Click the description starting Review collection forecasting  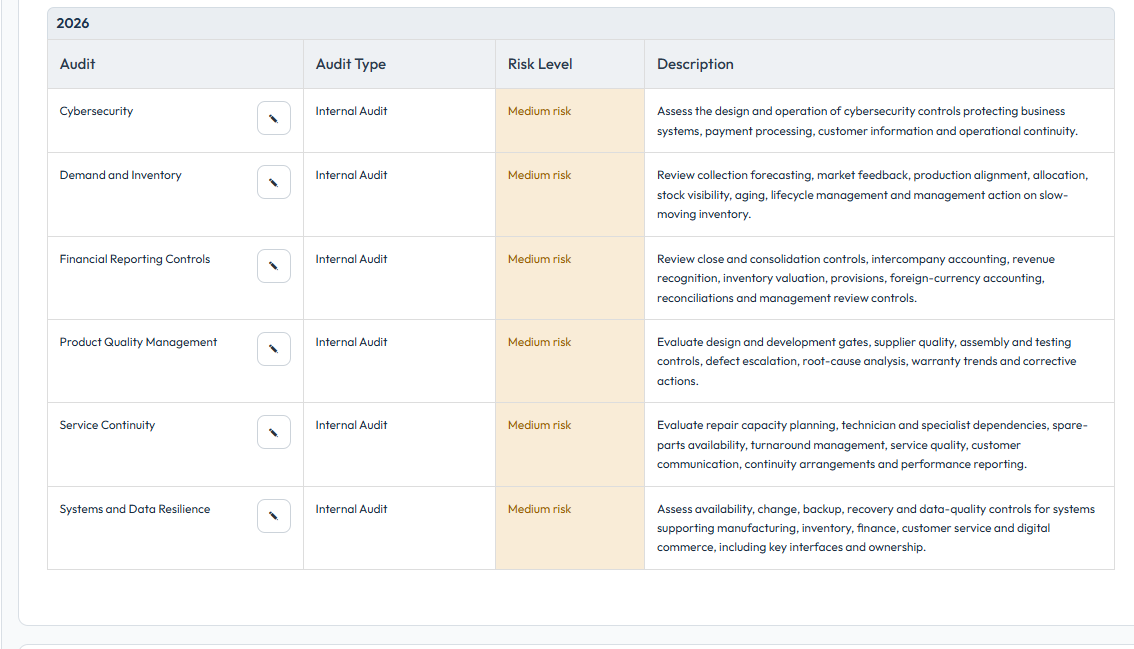coord(872,195)
